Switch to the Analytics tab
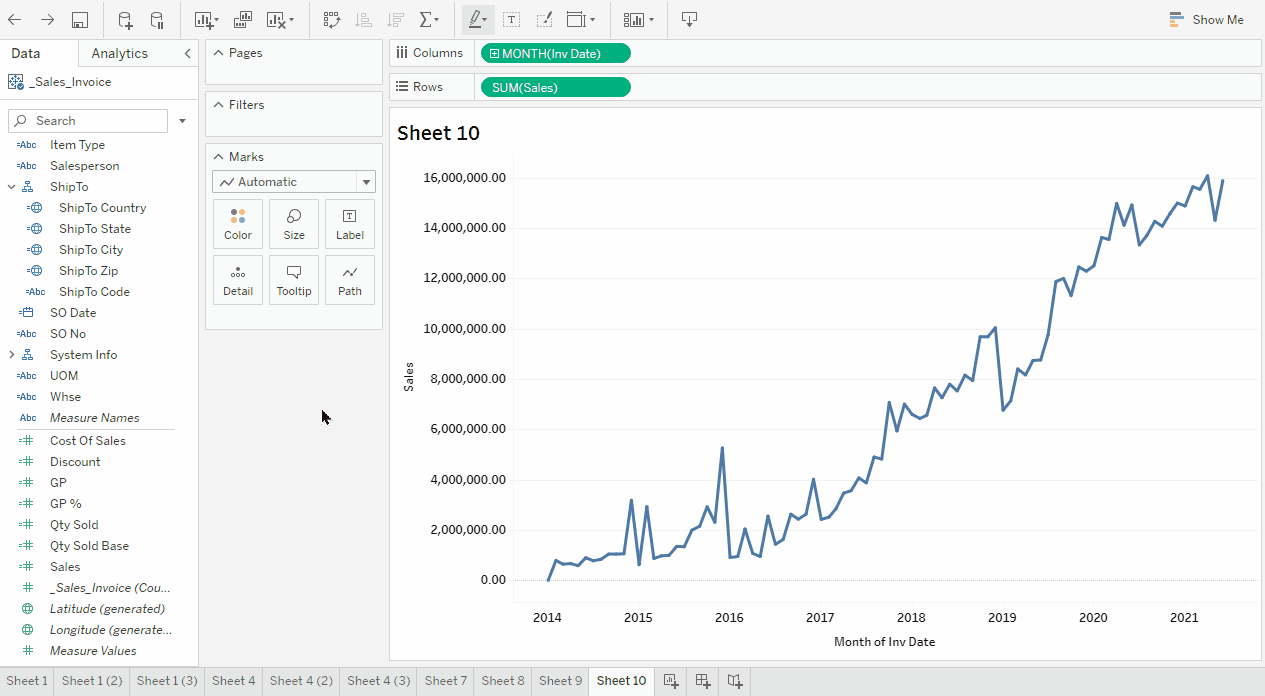Image resolution: width=1265 pixels, height=696 pixels. click(x=119, y=54)
